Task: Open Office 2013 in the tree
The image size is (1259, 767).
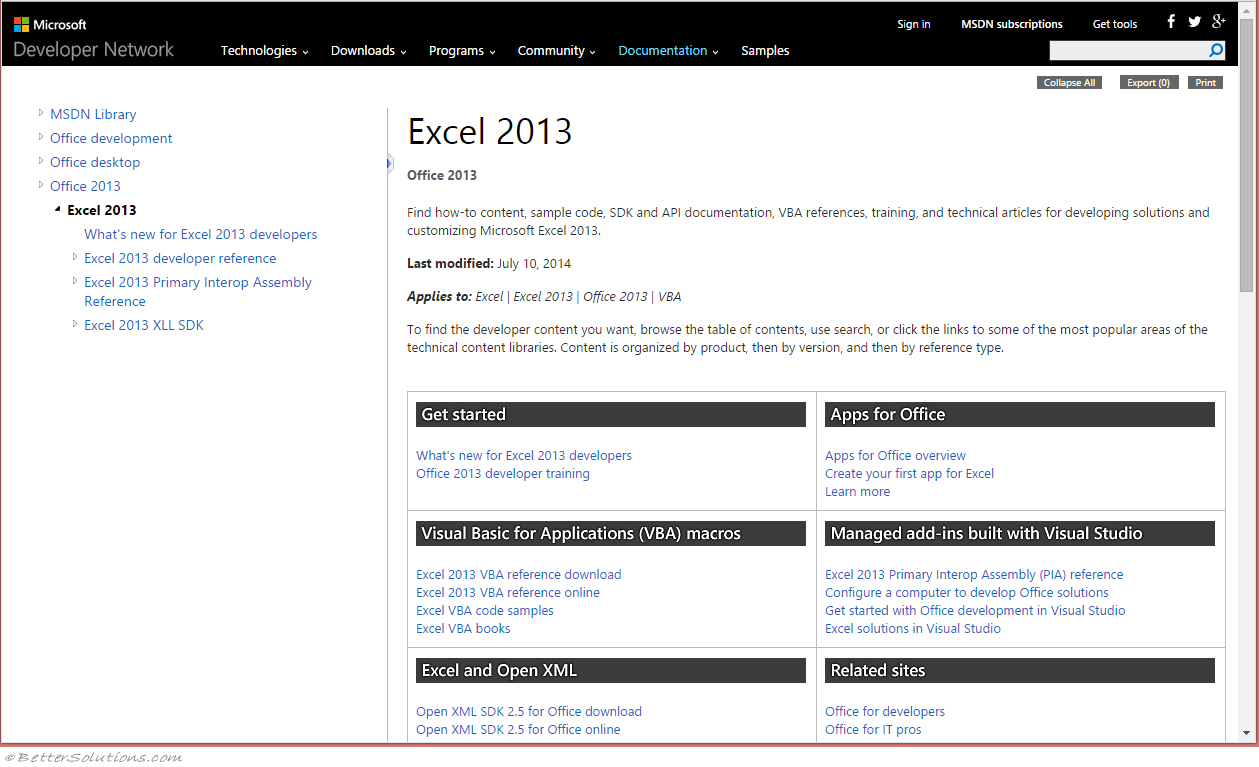Action: tap(85, 186)
